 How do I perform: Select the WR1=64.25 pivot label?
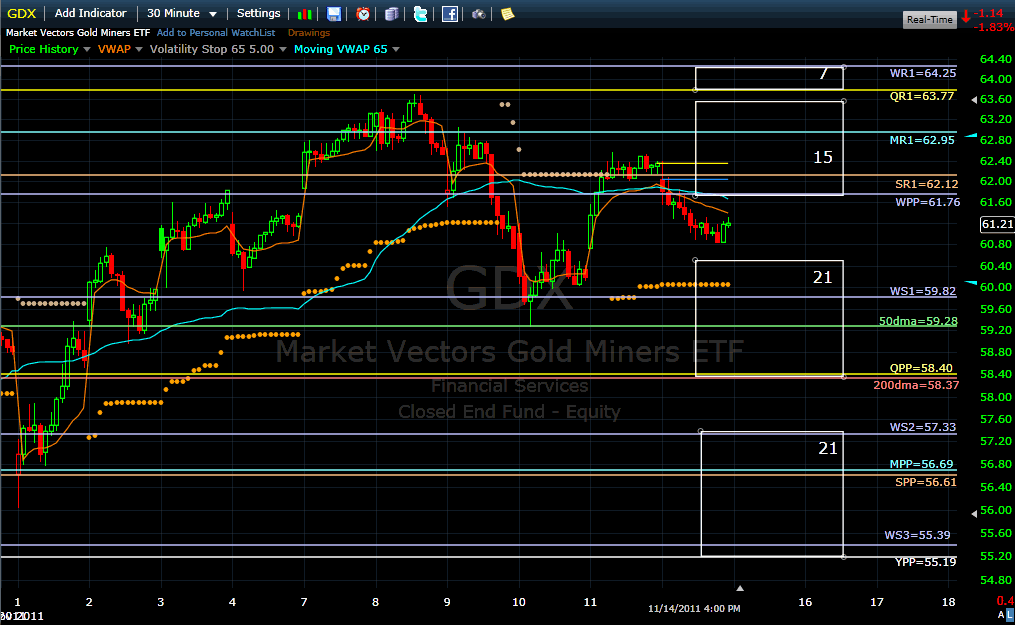pyautogui.click(x=922, y=73)
